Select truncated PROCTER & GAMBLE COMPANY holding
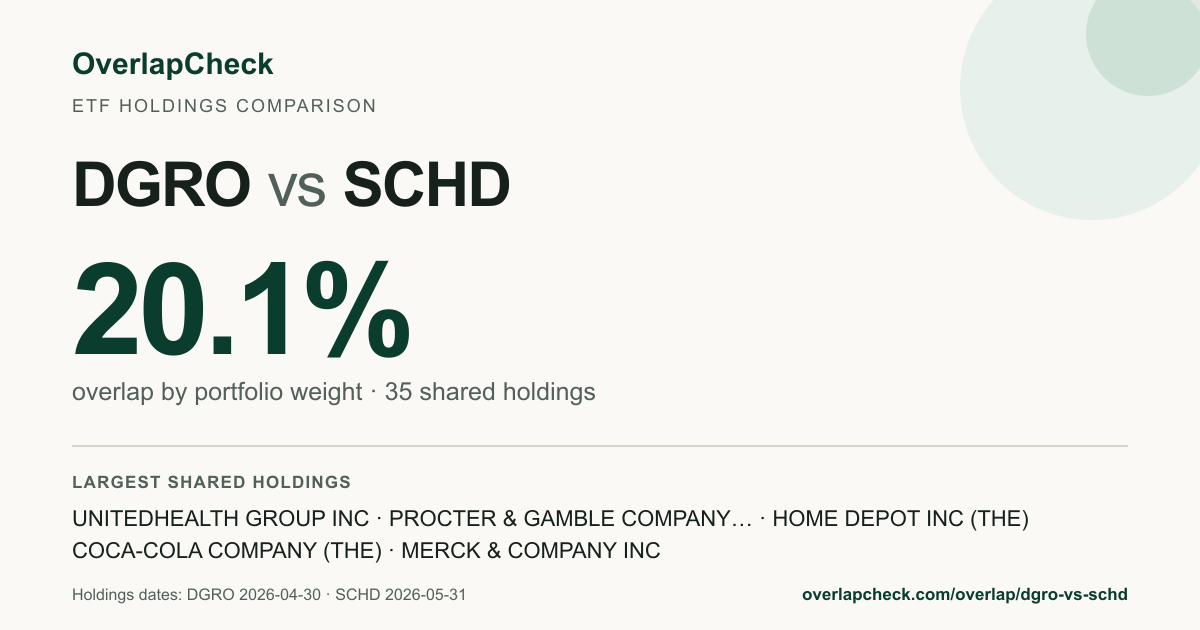The width and height of the screenshot is (1200, 630). (x=570, y=519)
